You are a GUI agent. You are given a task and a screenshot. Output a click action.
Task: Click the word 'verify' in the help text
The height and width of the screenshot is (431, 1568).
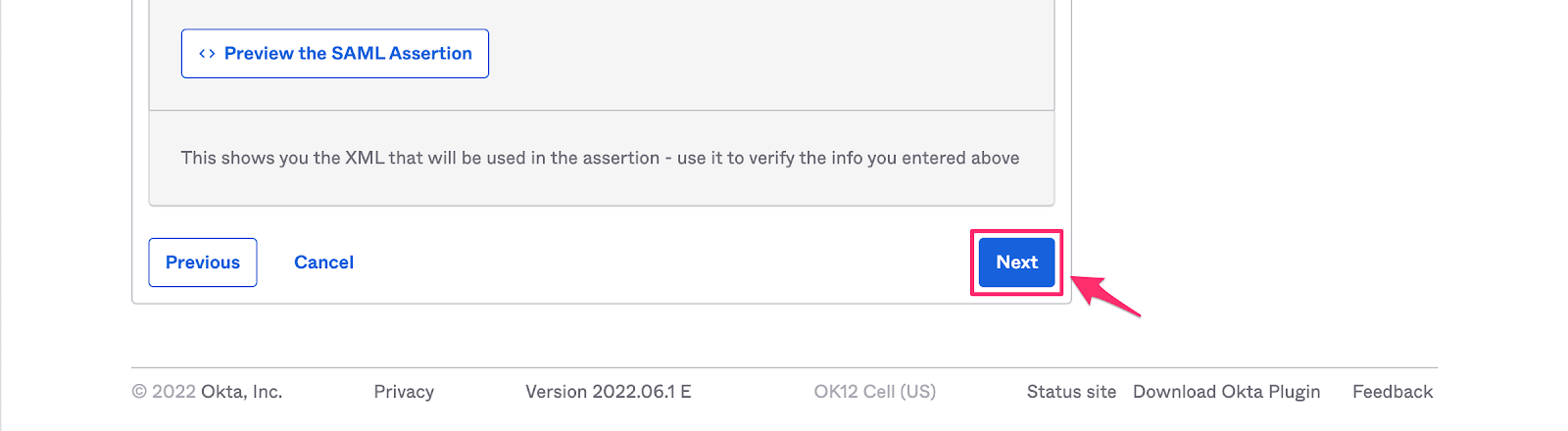(x=771, y=159)
